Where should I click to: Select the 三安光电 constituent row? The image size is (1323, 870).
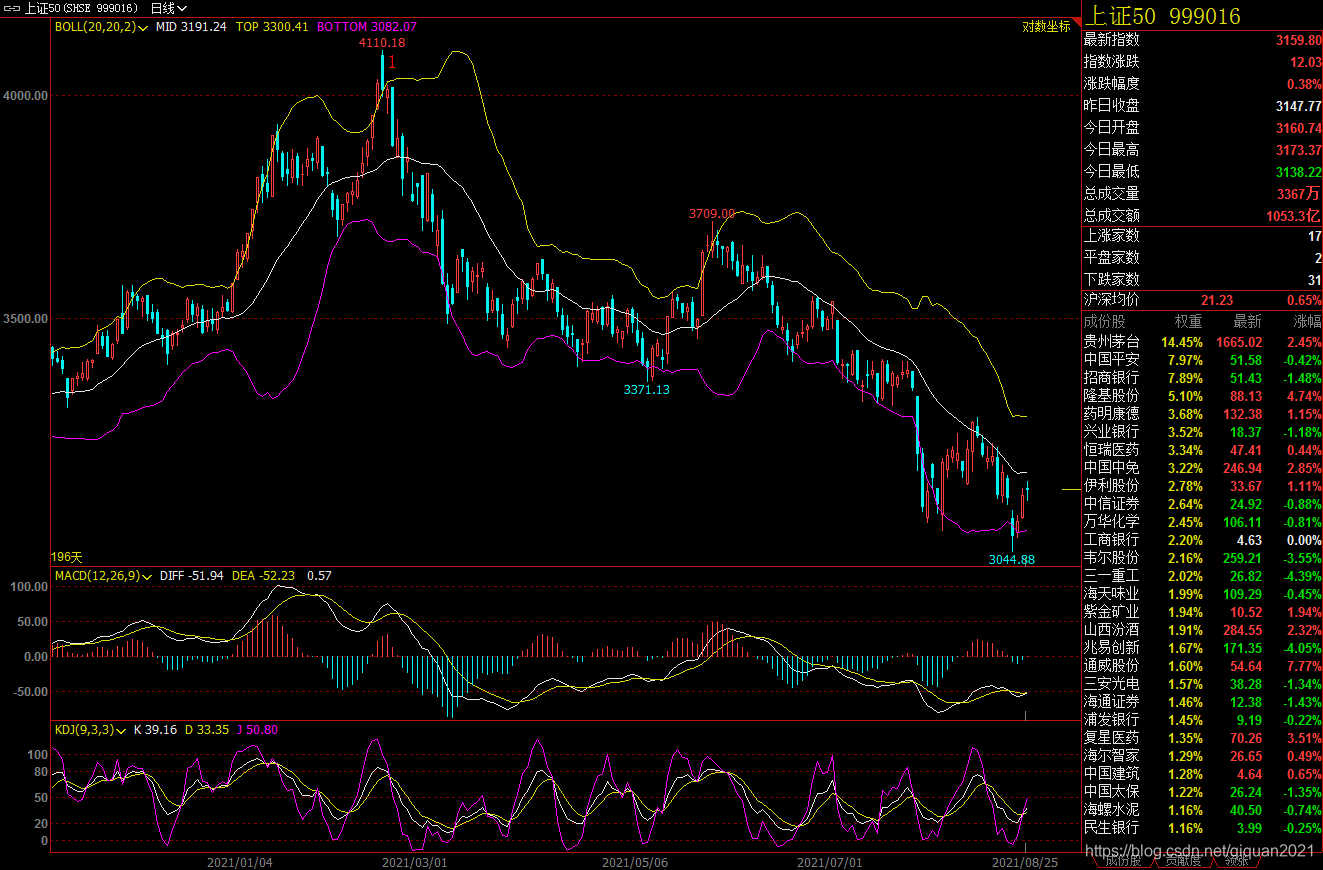(1202, 684)
